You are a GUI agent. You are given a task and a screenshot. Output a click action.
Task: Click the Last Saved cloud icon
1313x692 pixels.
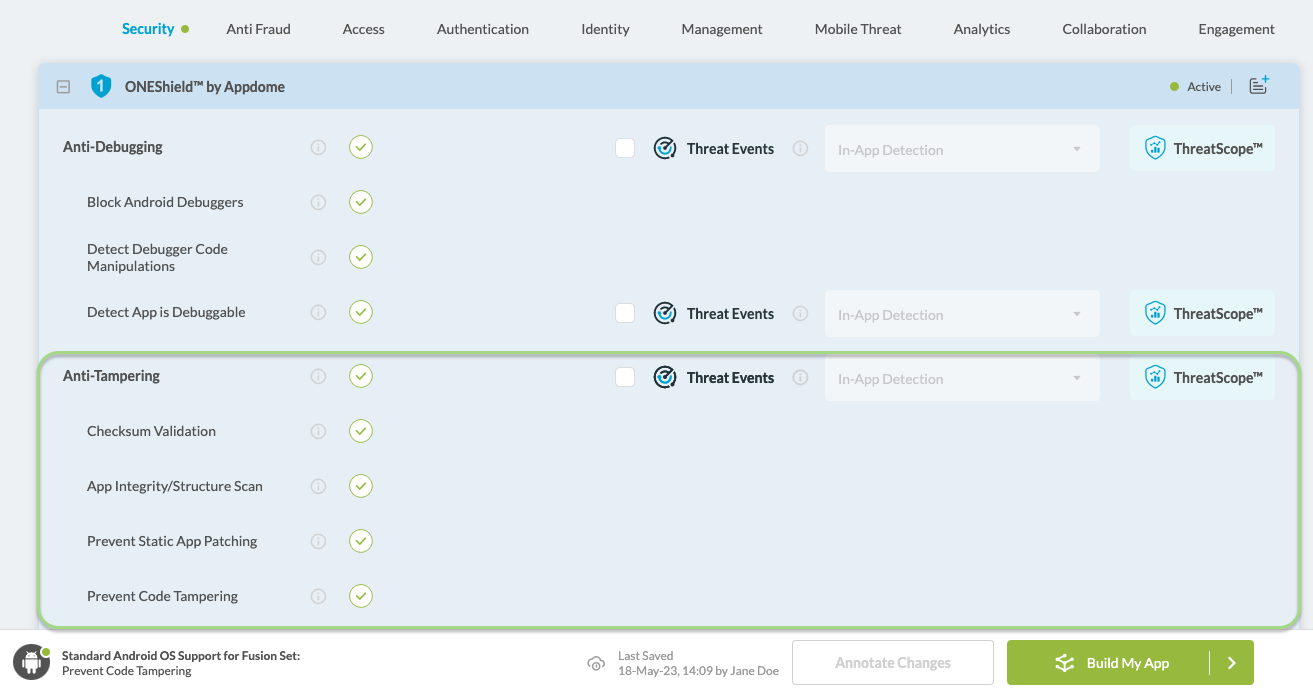pyautogui.click(x=595, y=663)
